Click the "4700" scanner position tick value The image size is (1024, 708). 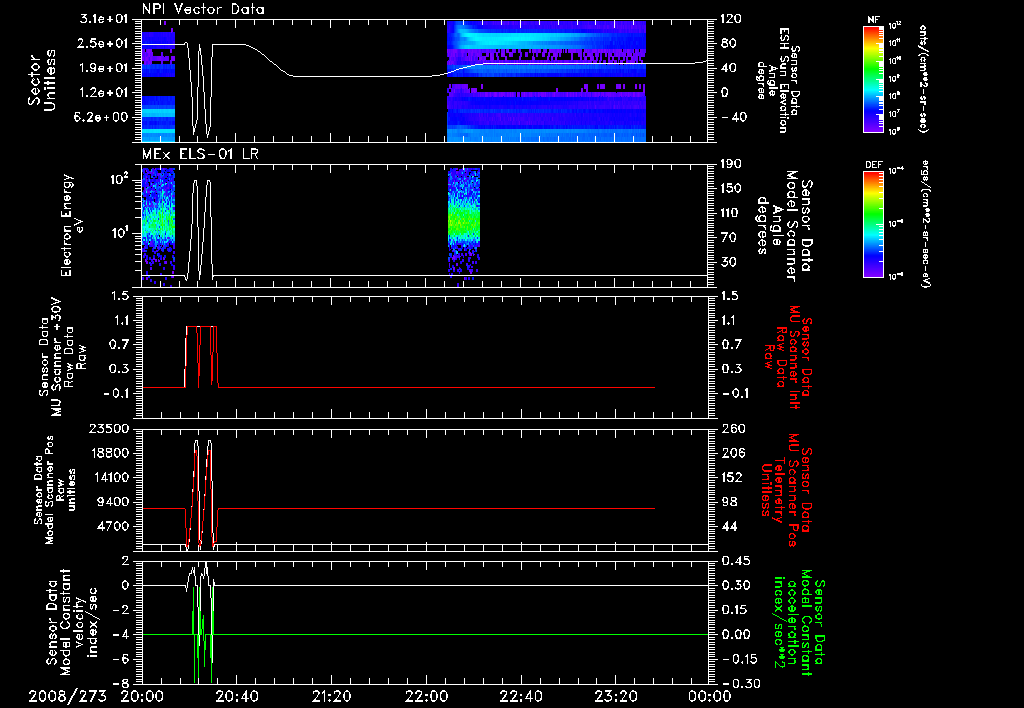click(112, 526)
